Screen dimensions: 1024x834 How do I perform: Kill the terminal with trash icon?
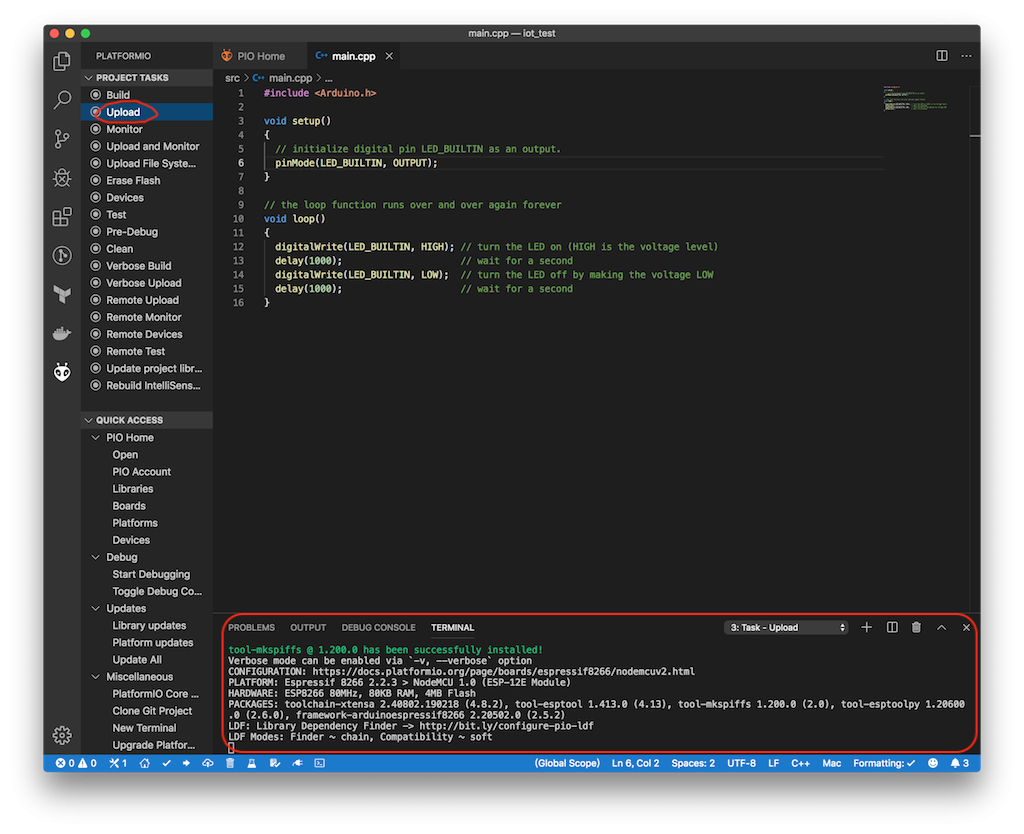point(916,627)
